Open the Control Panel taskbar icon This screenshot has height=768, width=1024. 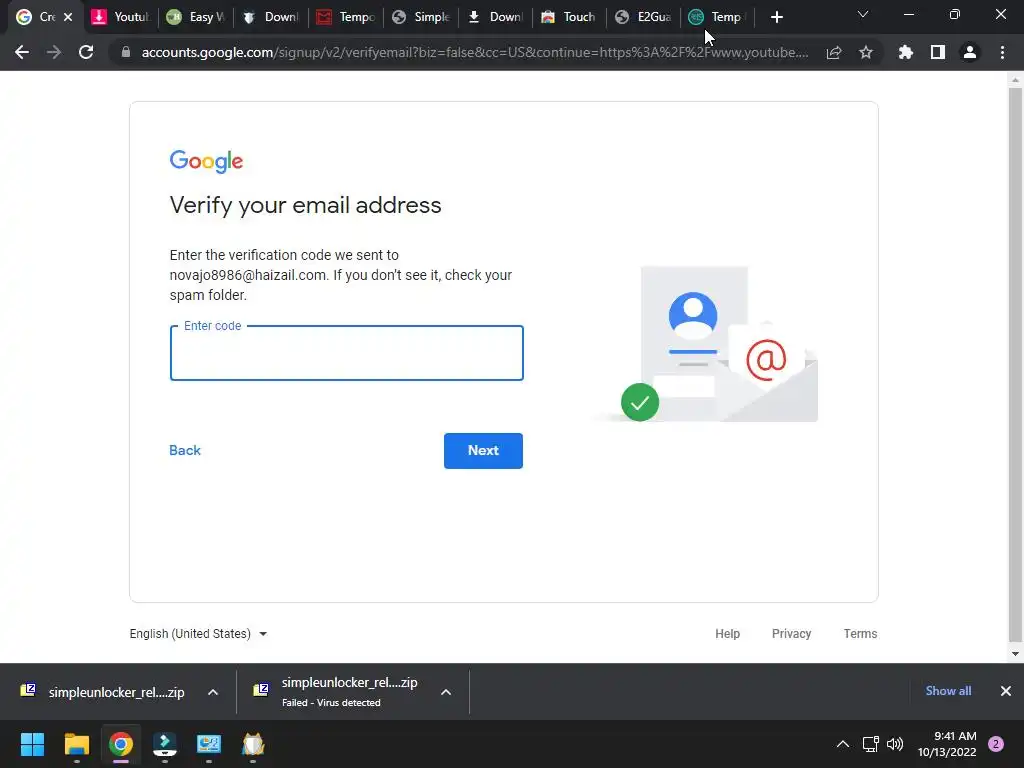(209, 744)
